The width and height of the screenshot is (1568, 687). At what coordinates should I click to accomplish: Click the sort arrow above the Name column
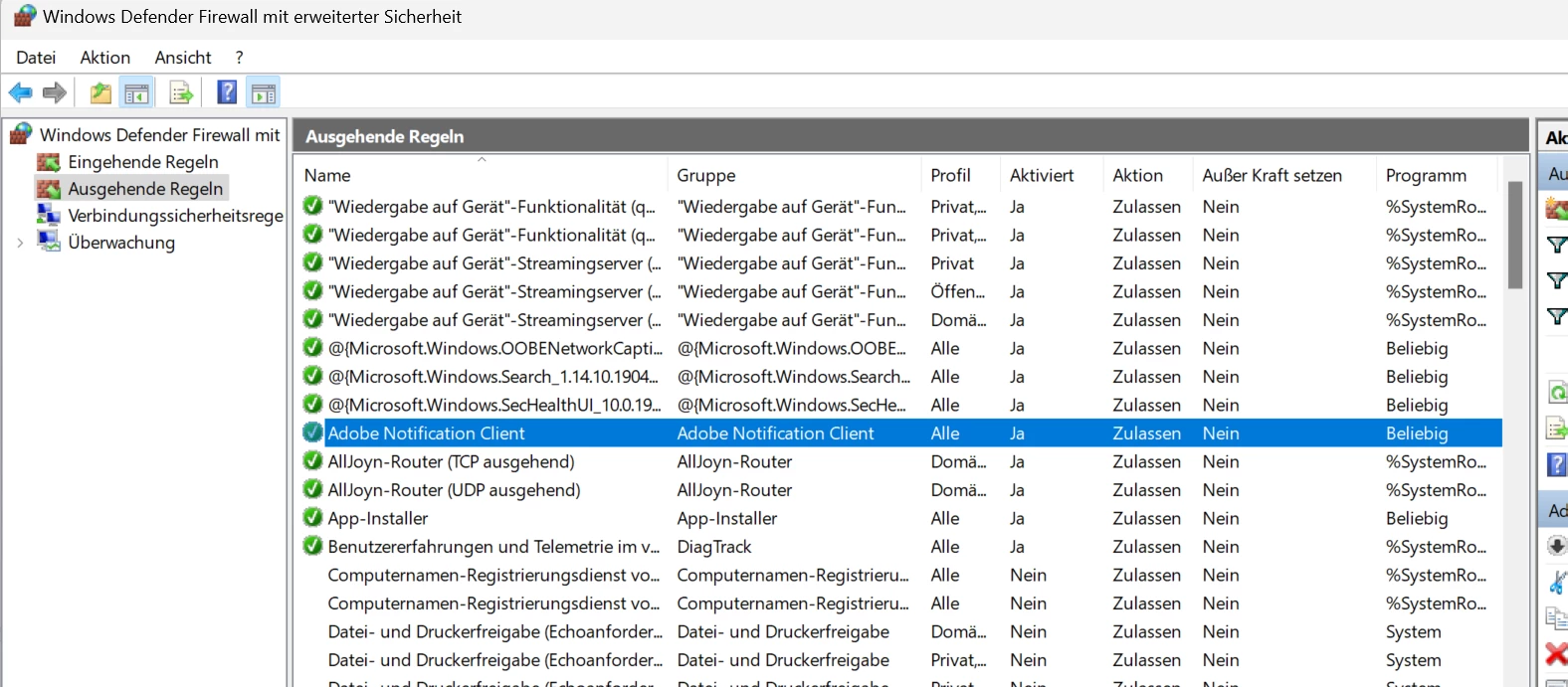(x=482, y=159)
